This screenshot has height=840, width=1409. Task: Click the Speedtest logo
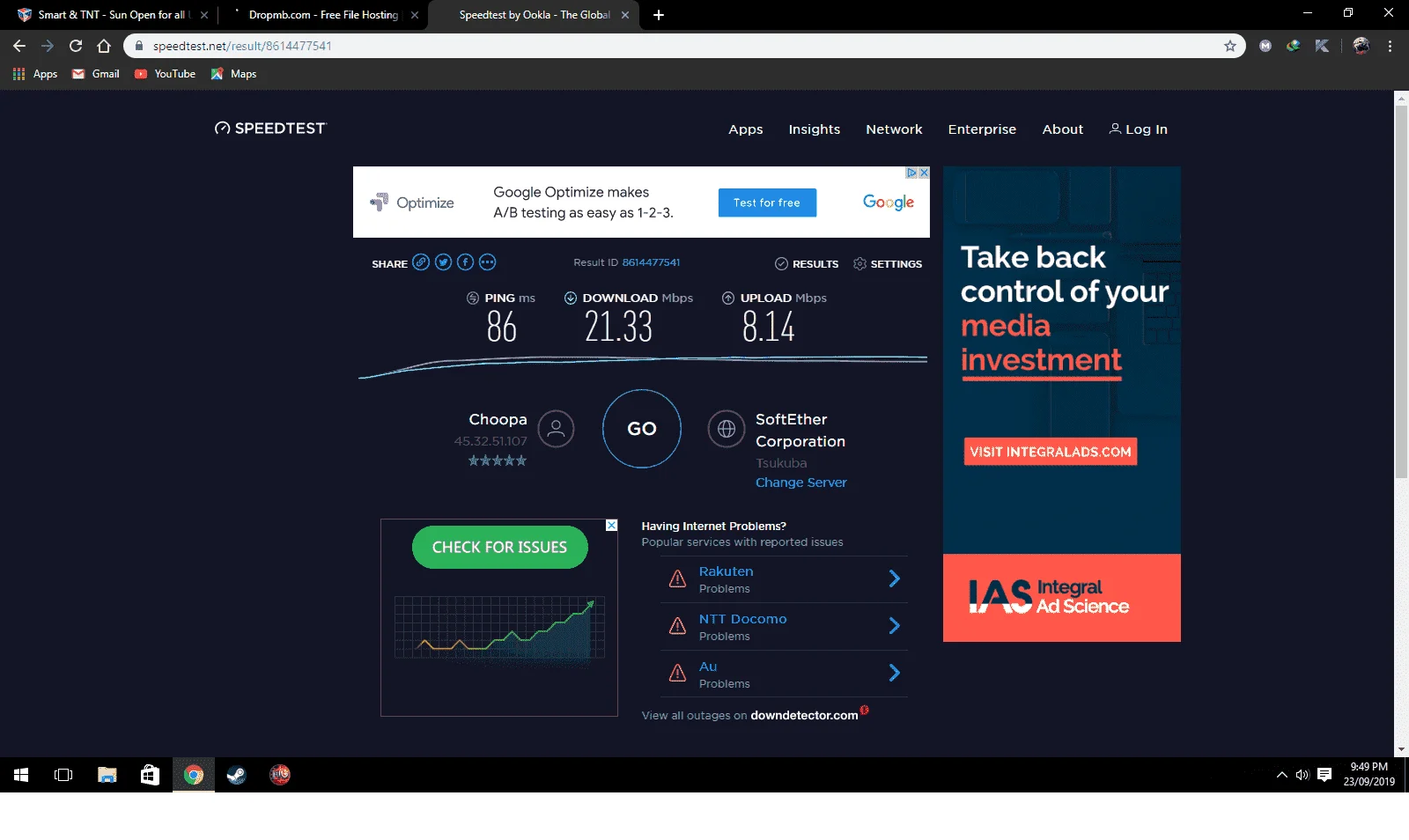click(270, 129)
